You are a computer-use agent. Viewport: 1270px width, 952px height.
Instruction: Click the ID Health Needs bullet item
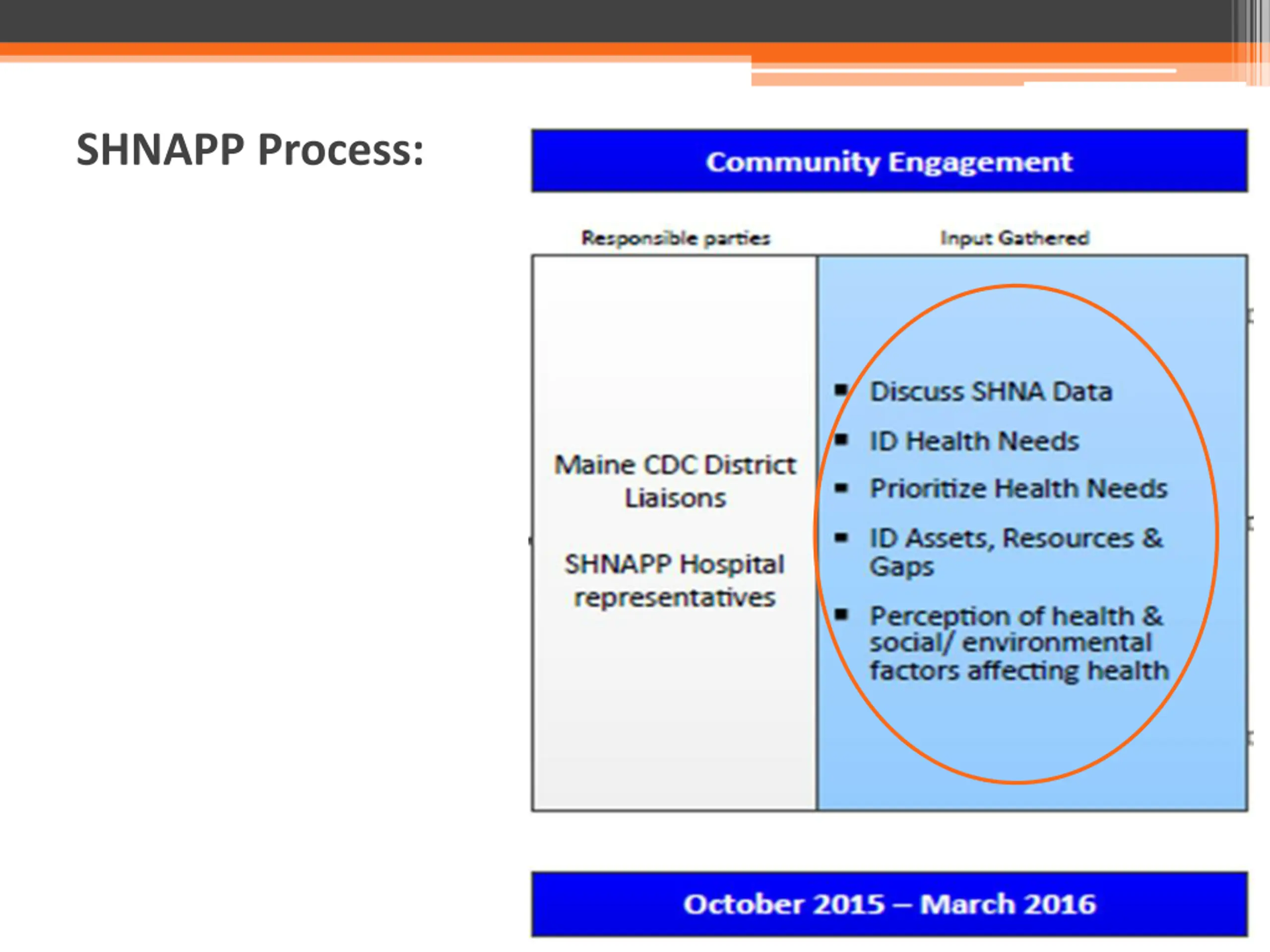point(974,441)
